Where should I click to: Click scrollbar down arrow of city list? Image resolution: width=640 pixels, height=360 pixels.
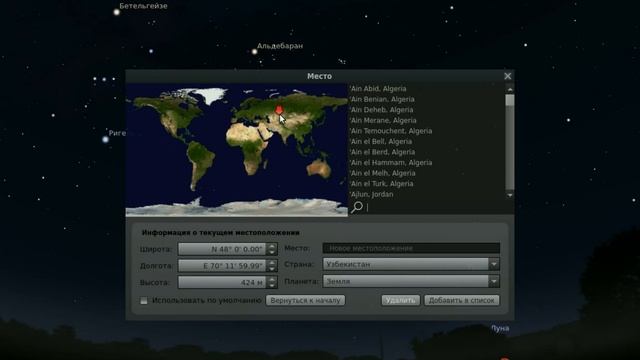[509, 196]
